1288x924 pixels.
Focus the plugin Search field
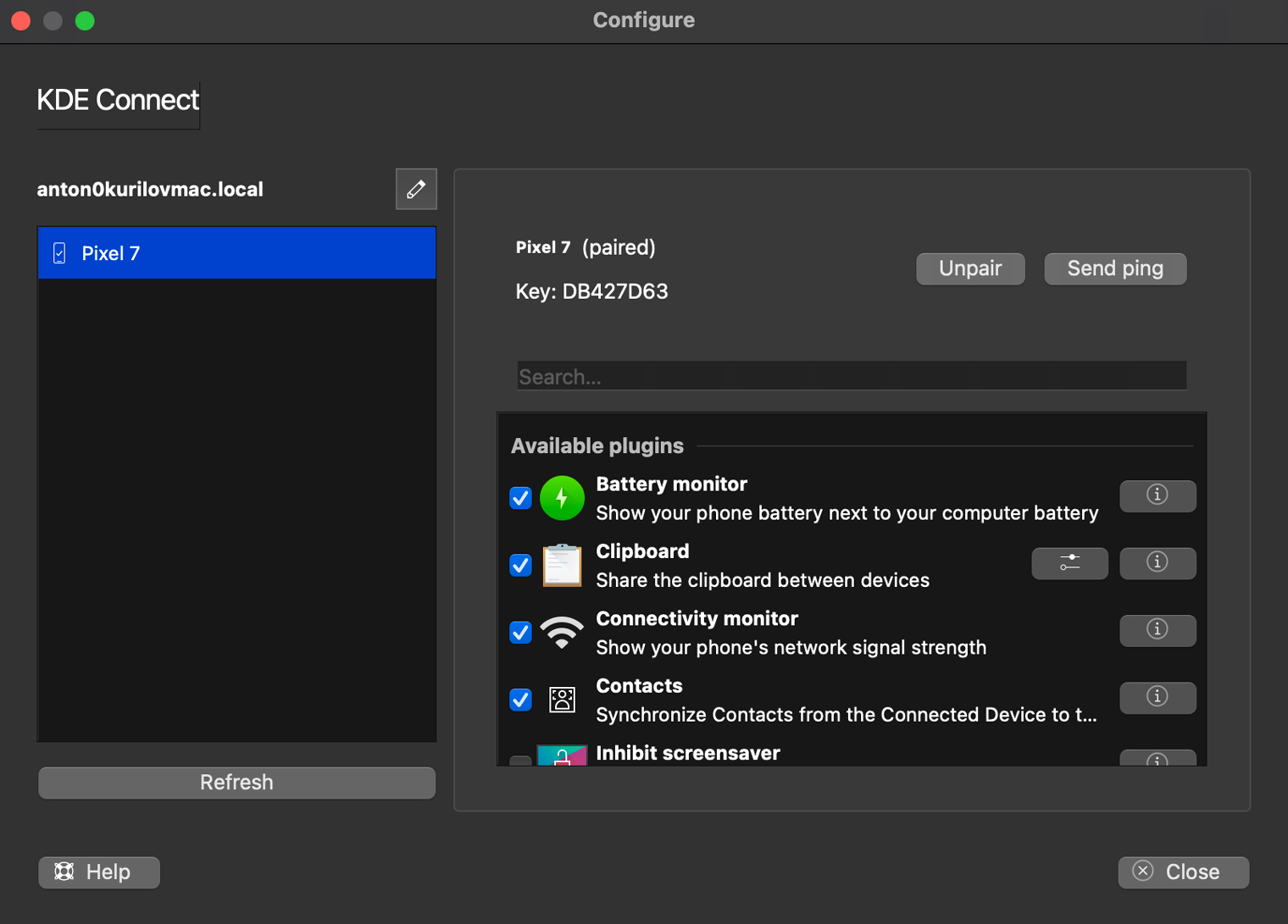click(852, 376)
